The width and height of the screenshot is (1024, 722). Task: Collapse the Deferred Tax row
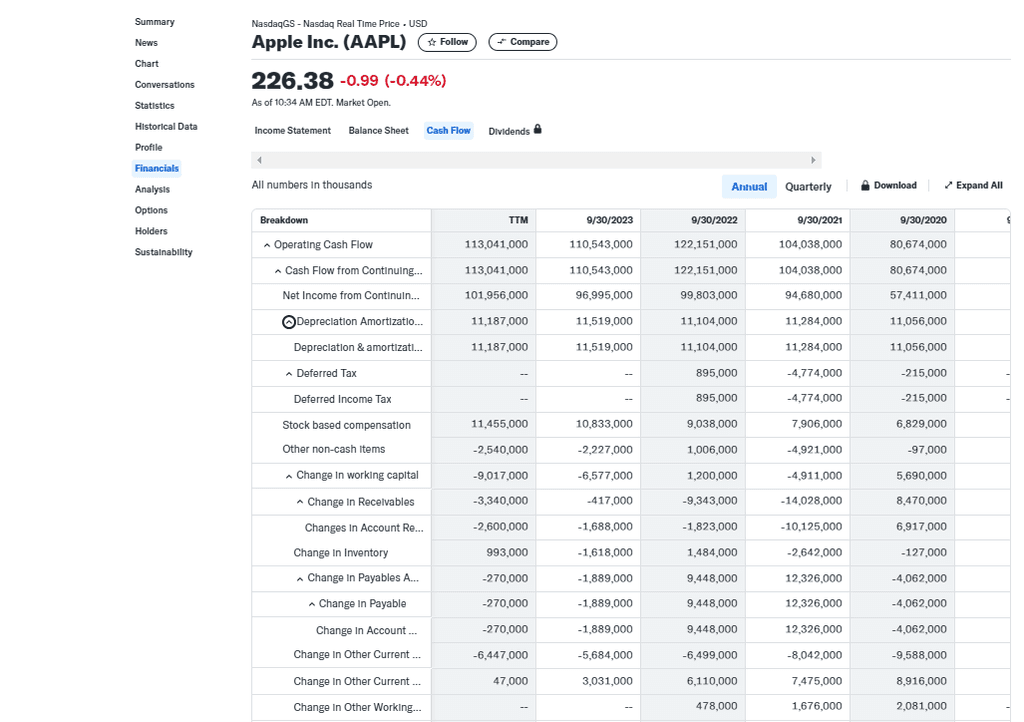(289, 374)
